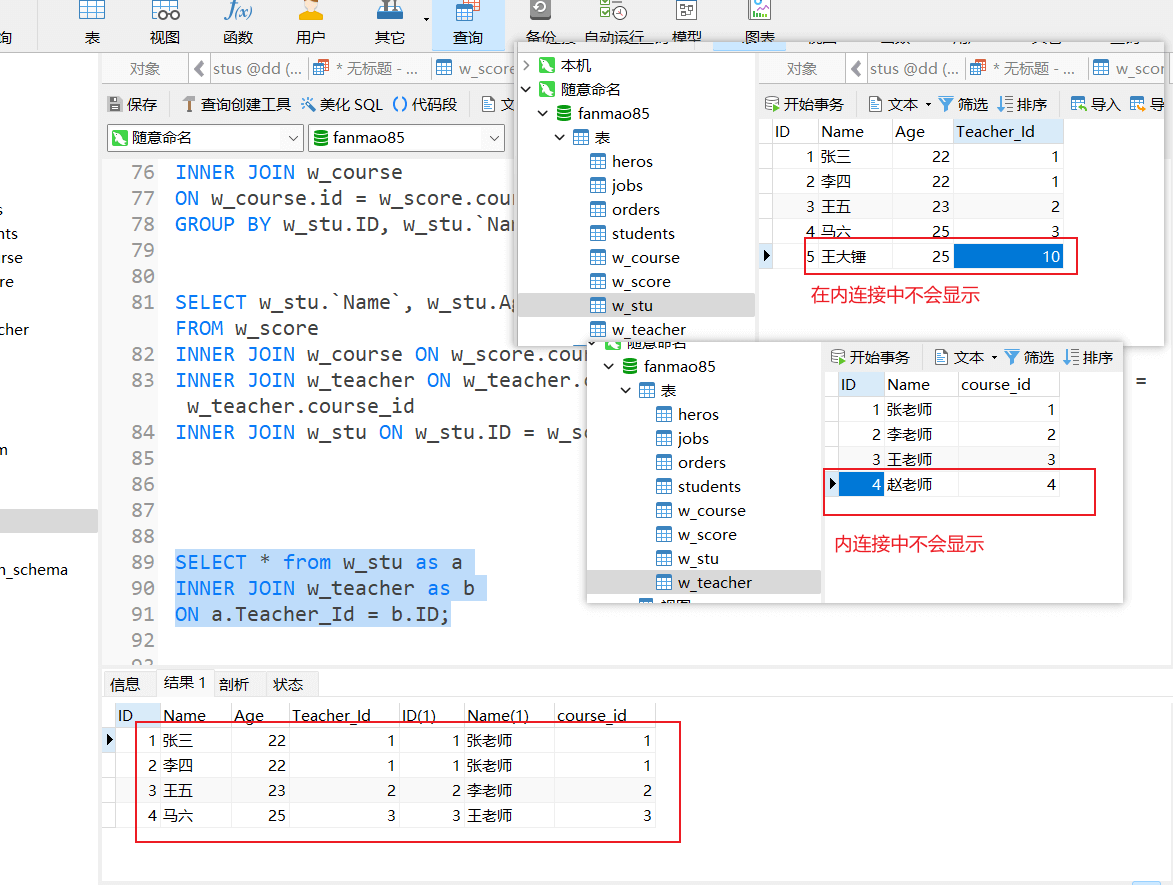
Task: Click the 保存 save button
Action: pyautogui.click(x=132, y=104)
